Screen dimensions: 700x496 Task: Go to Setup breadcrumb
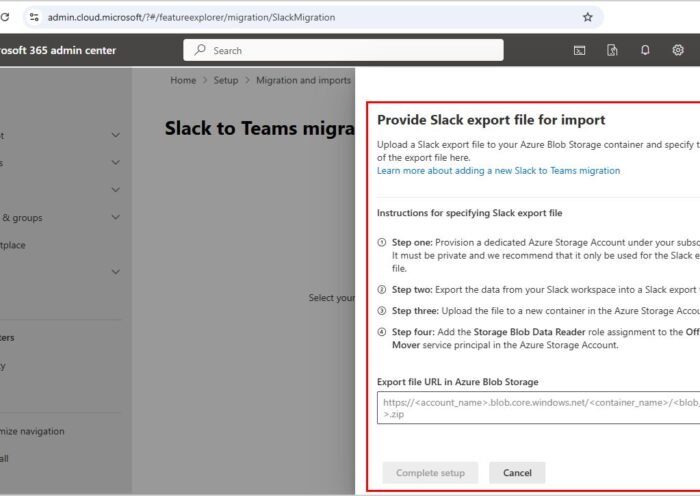point(226,80)
